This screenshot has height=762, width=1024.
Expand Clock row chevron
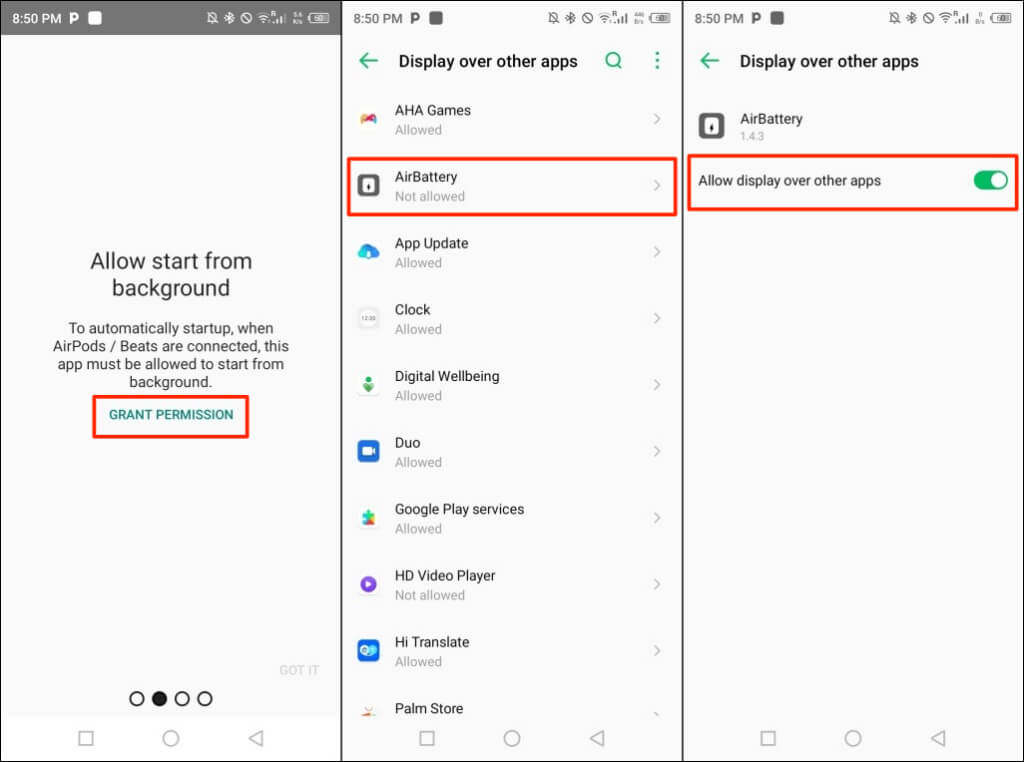(656, 318)
